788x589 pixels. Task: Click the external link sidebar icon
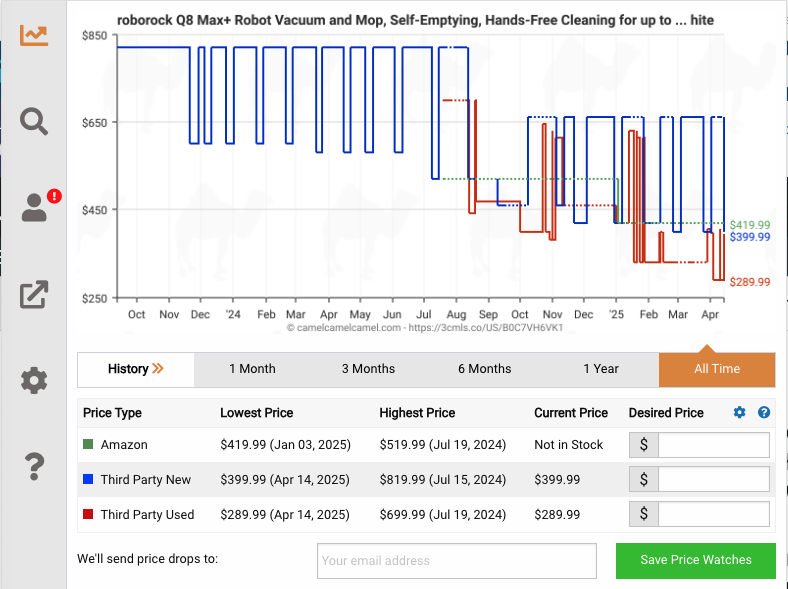(x=34, y=294)
